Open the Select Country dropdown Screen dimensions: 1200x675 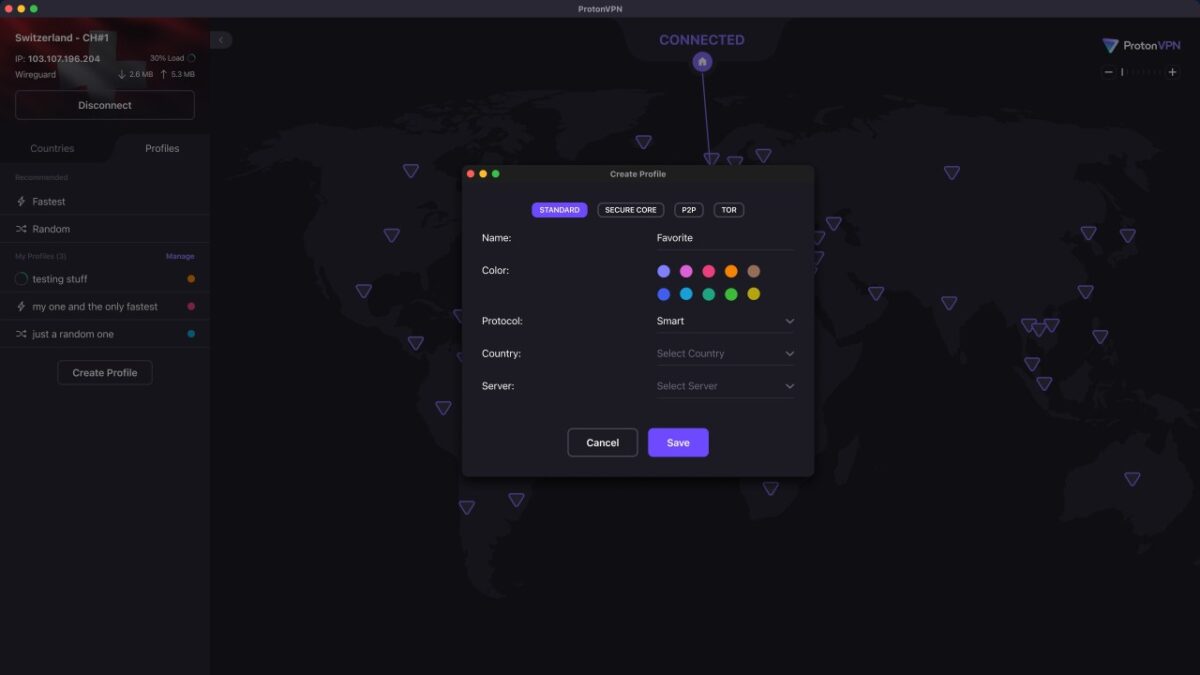[725, 353]
